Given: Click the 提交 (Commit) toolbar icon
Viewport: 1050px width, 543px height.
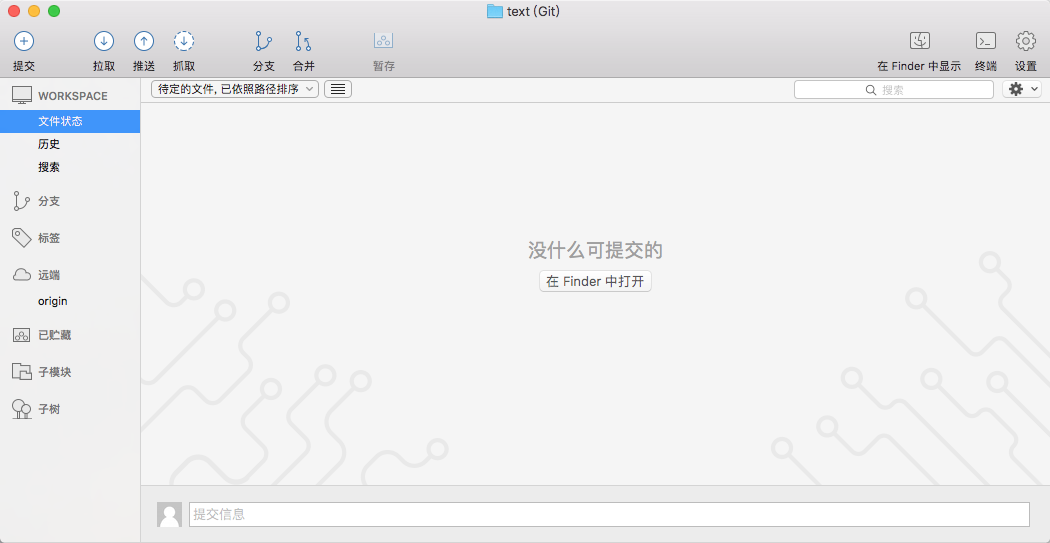Looking at the screenshot, I should tap(24, 42).
